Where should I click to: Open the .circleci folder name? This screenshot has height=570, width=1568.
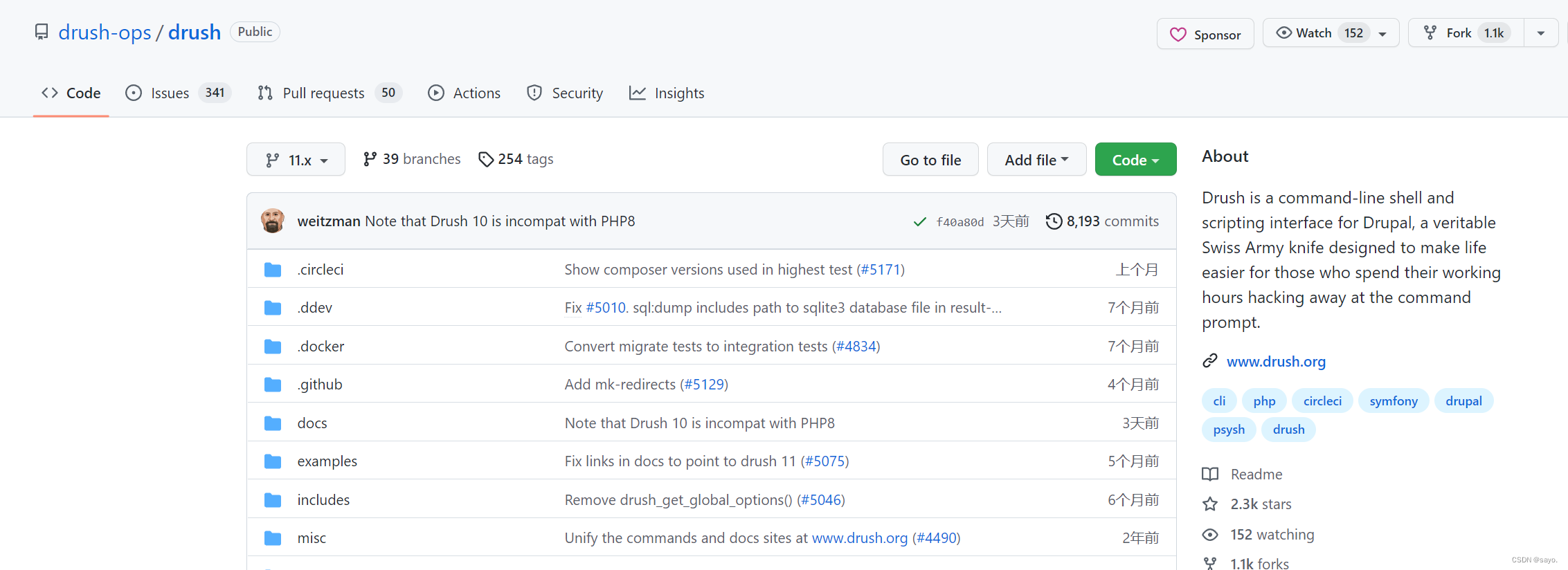tap(321, 270)
